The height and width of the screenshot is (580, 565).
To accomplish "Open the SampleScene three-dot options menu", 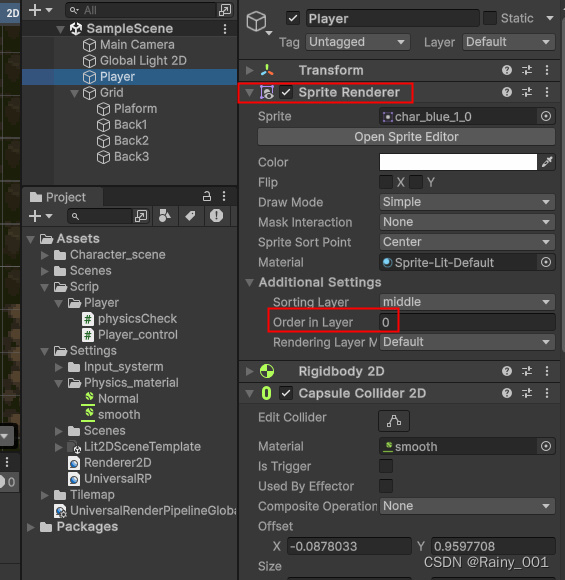I will click(x=225, y=29).
